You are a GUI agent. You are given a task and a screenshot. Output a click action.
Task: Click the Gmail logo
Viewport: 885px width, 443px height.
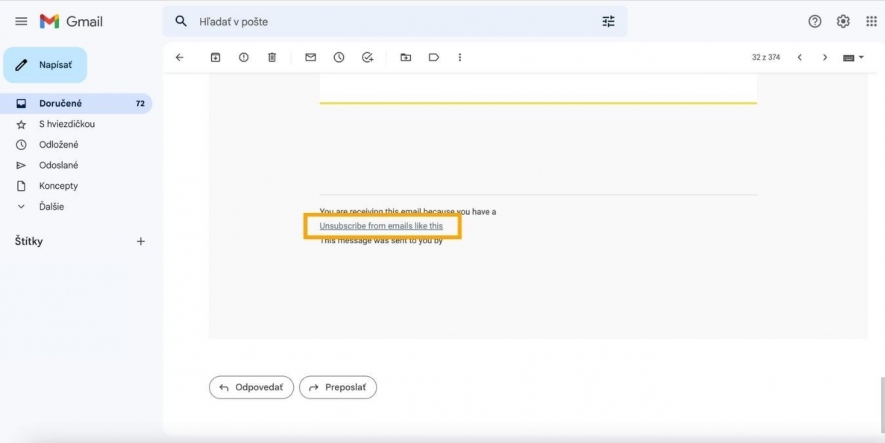point(71,21)
